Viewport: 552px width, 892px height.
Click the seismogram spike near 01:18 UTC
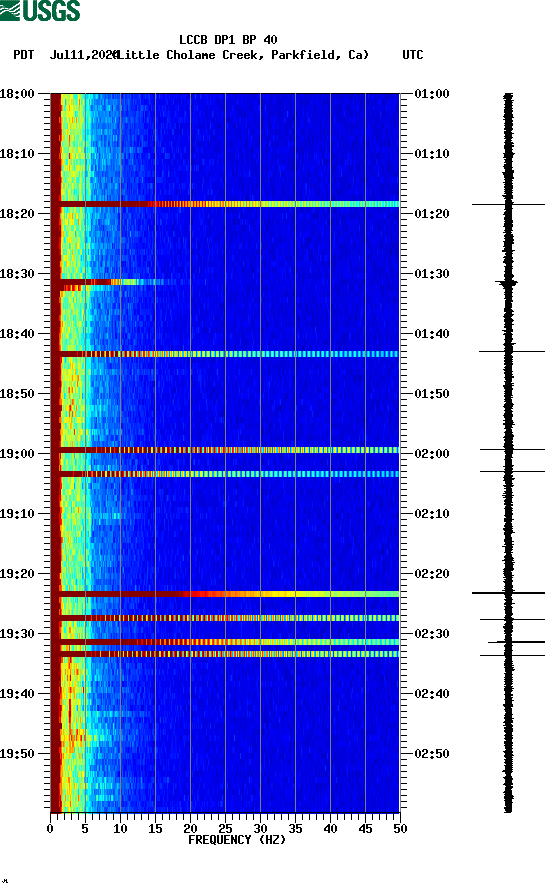tap(508, 204)
